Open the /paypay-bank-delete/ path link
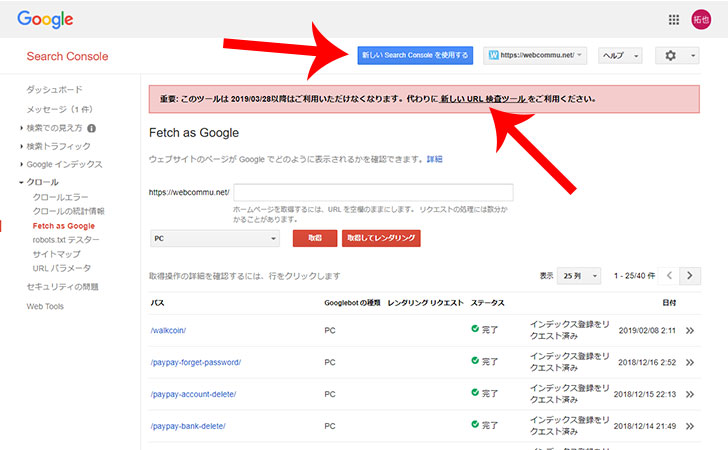 coord(188,426)
